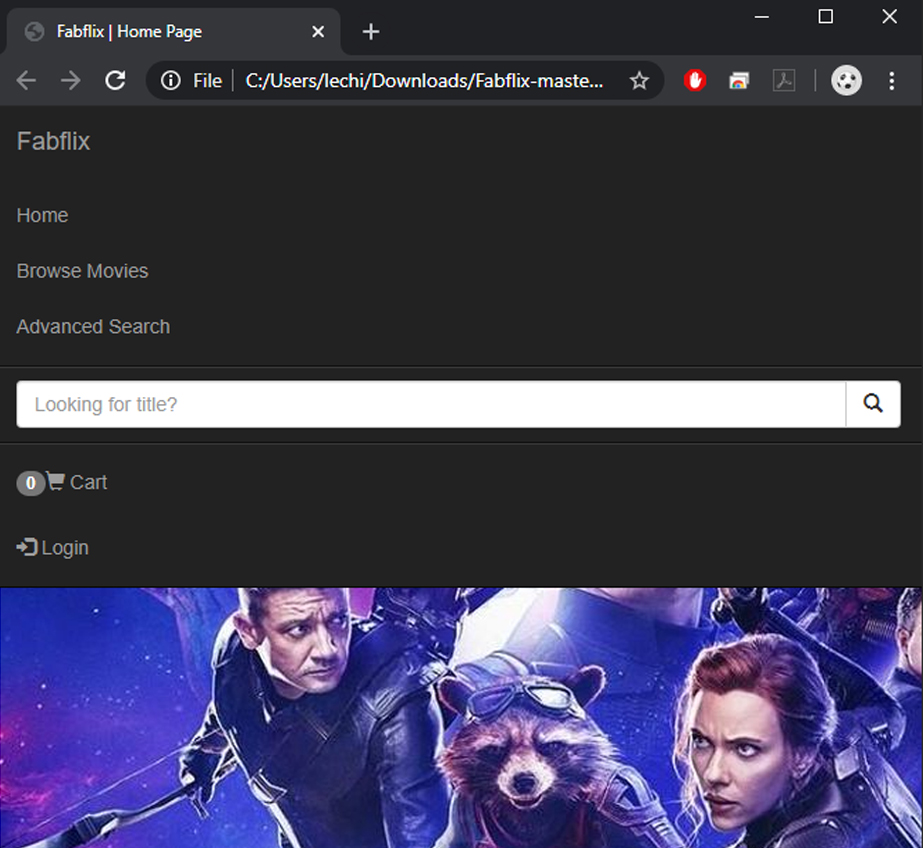The image size is (923, 848).
Task: Bookmark this page with star icon
Action: [x=639, y=81]
